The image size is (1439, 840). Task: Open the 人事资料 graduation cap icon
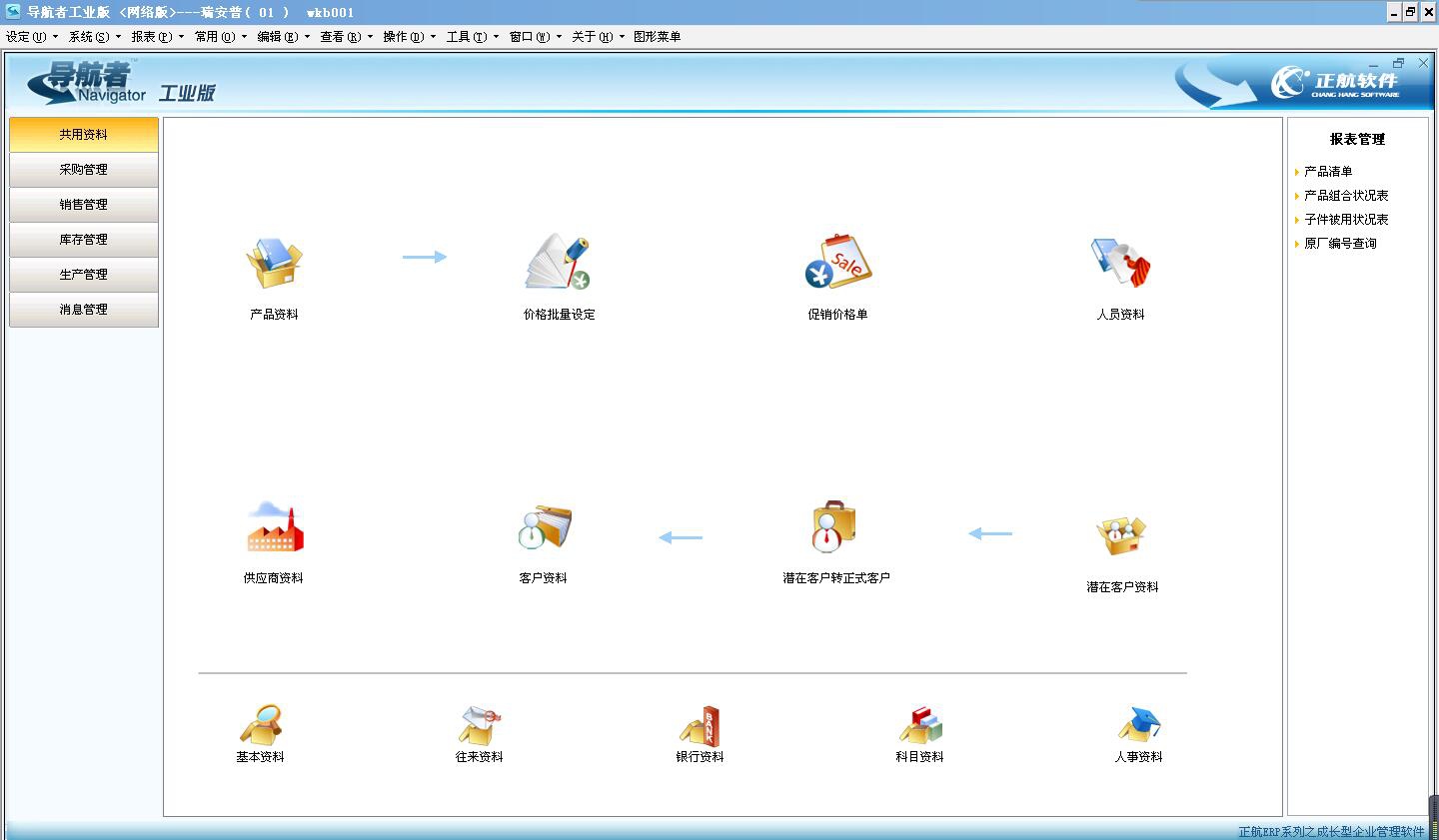(x=1139, y=724)
